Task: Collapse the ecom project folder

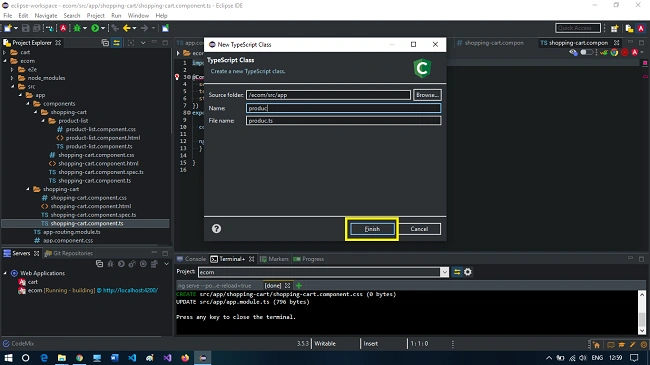Action: (5, 61)
